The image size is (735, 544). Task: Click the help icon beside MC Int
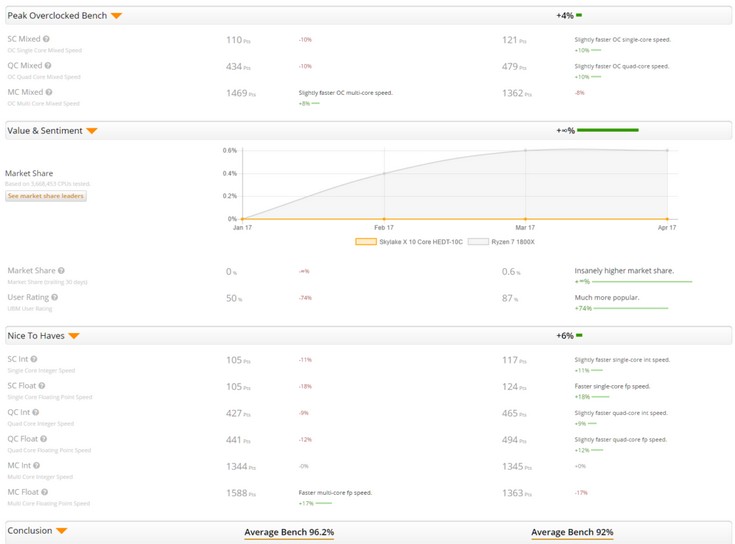pyautogui.click(x=37, y=464)
